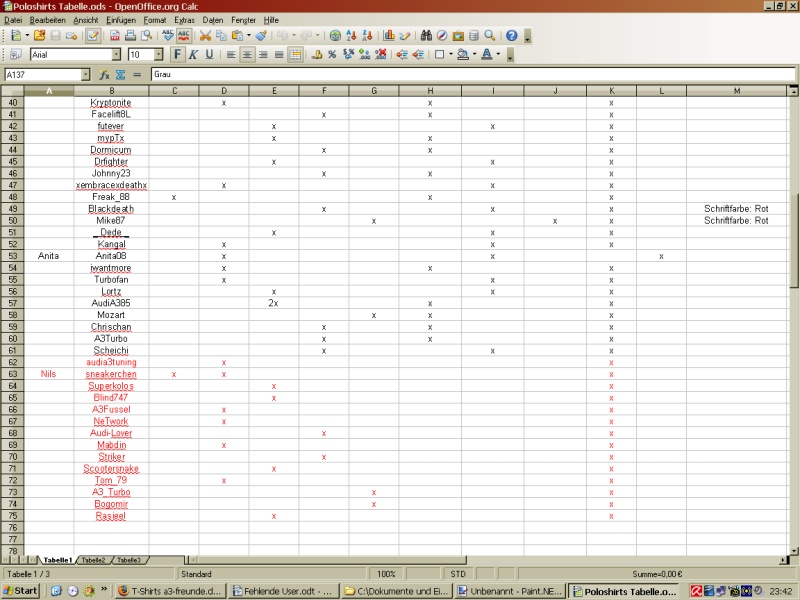Screen dimensions: 800x600
Task: Open Find & Replace binoculars icon
Action: point(426,36)
